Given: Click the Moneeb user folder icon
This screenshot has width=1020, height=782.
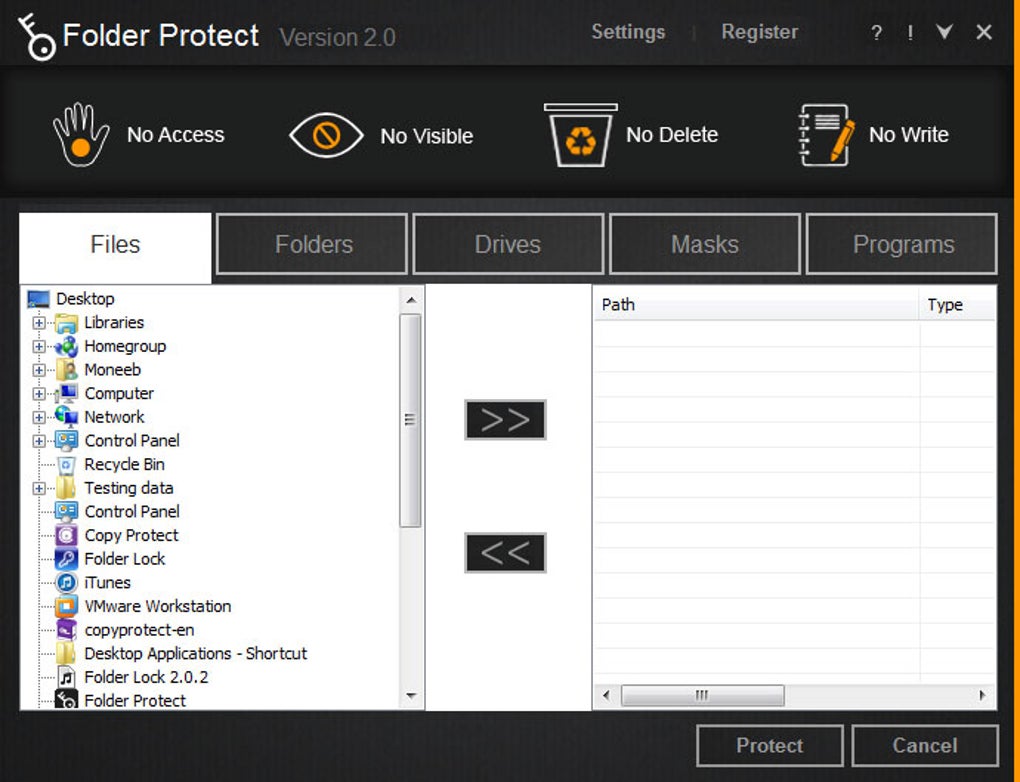Looking at the screenshot, I should [66, 370].
